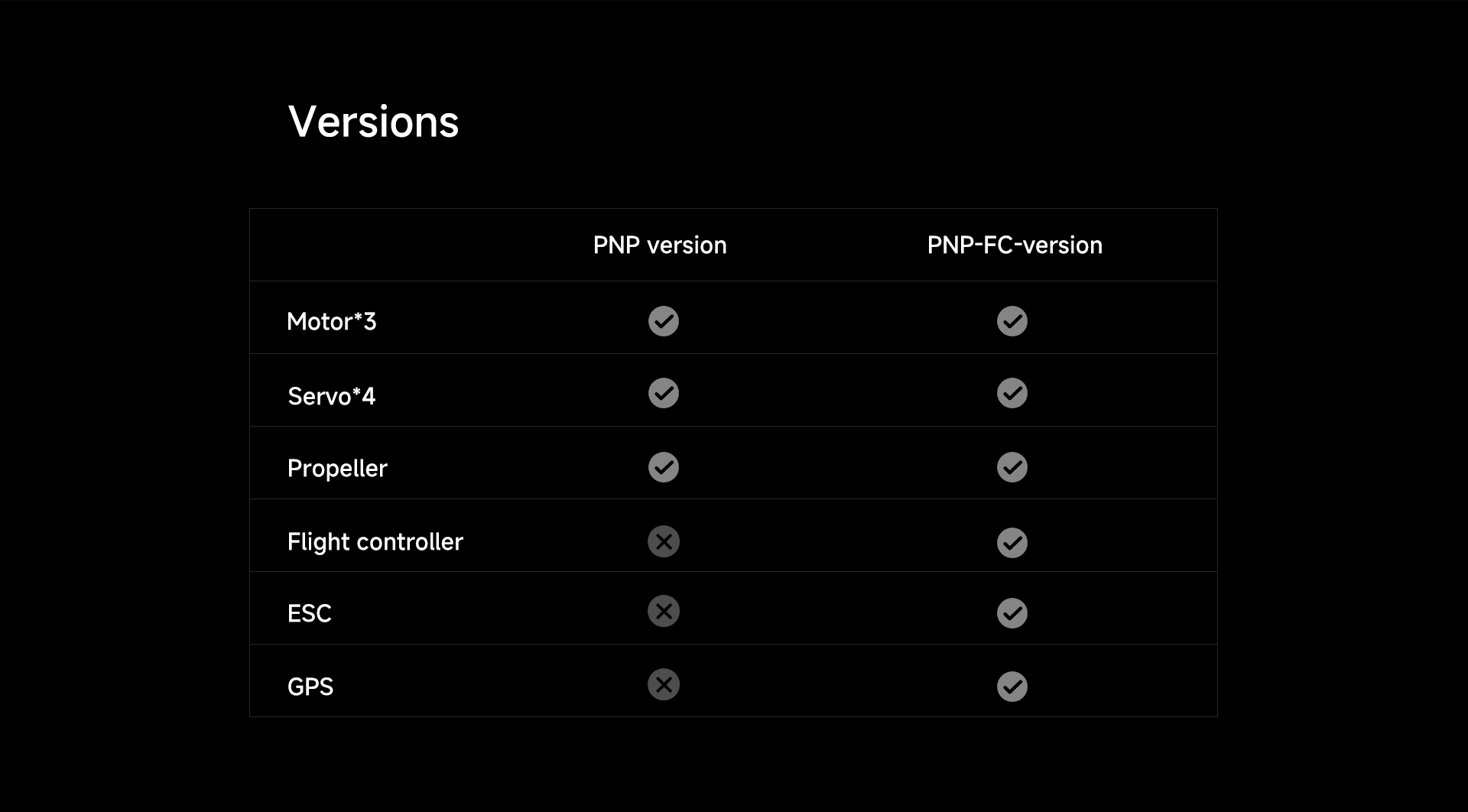Click the Propeller checkmark under PNP-FC-version
Image resolution: width=1468 pixels, height=812 pixels.
(x=1012, y=467)
